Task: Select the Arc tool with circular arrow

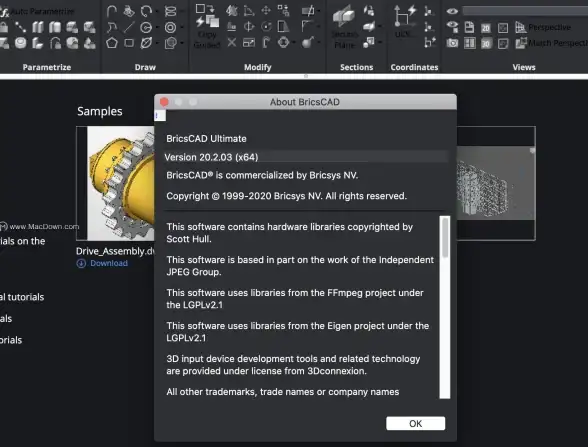Action: [146, 11]
